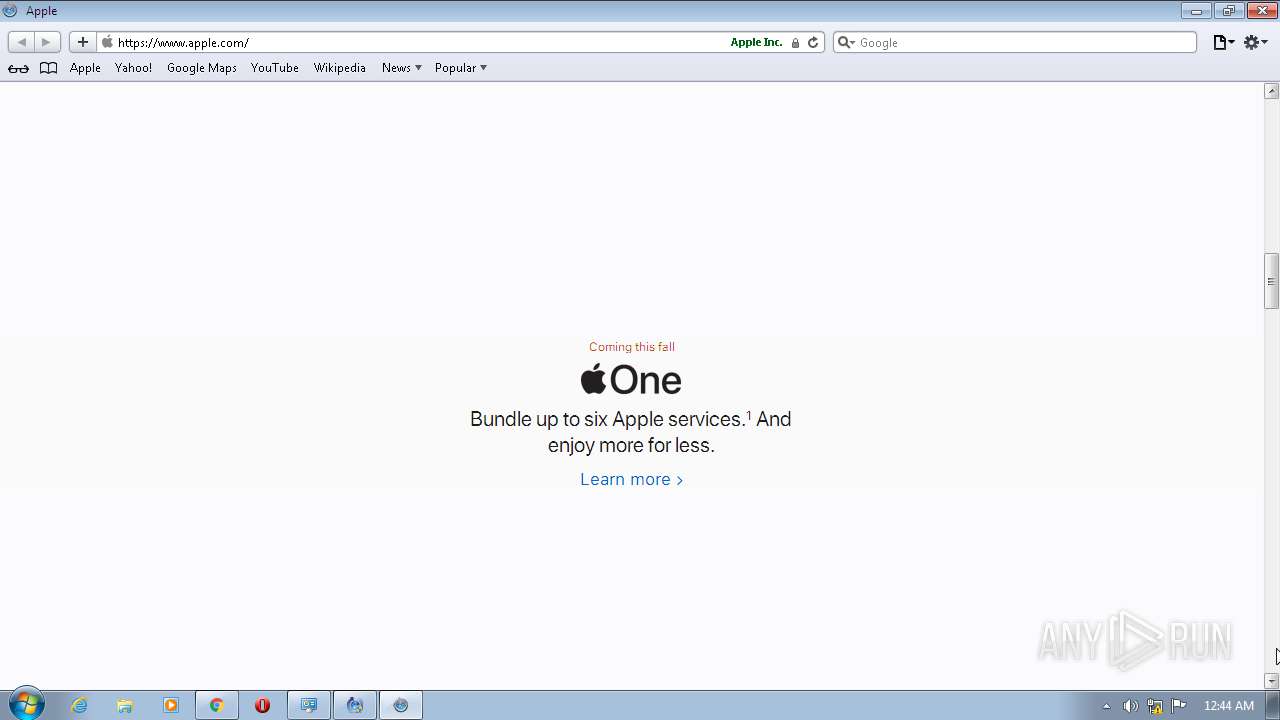This screenshot has height=720, width=1280.
Task: Open the Yahoo! bookmark
Action: click(x=133, y=68)
